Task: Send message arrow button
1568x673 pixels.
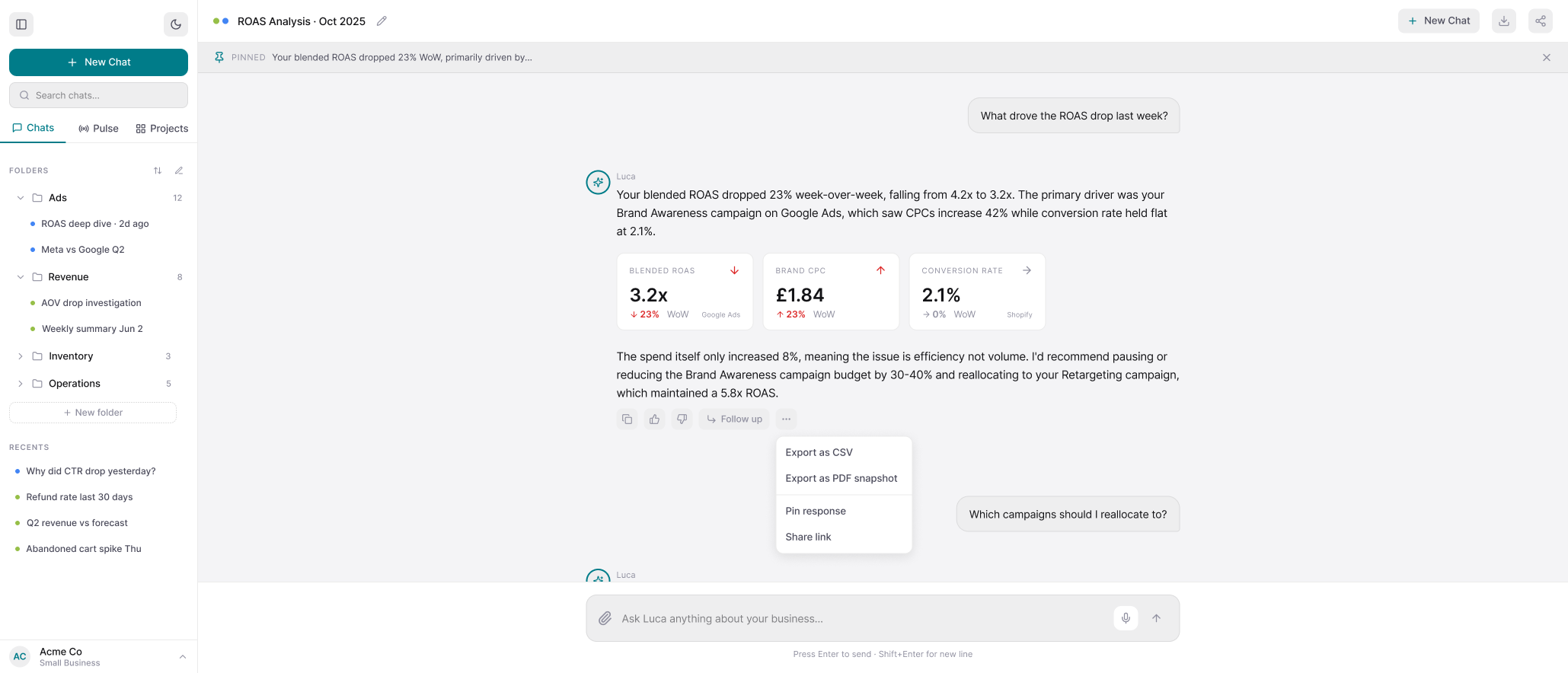Action: click(x=1156, y=618)
